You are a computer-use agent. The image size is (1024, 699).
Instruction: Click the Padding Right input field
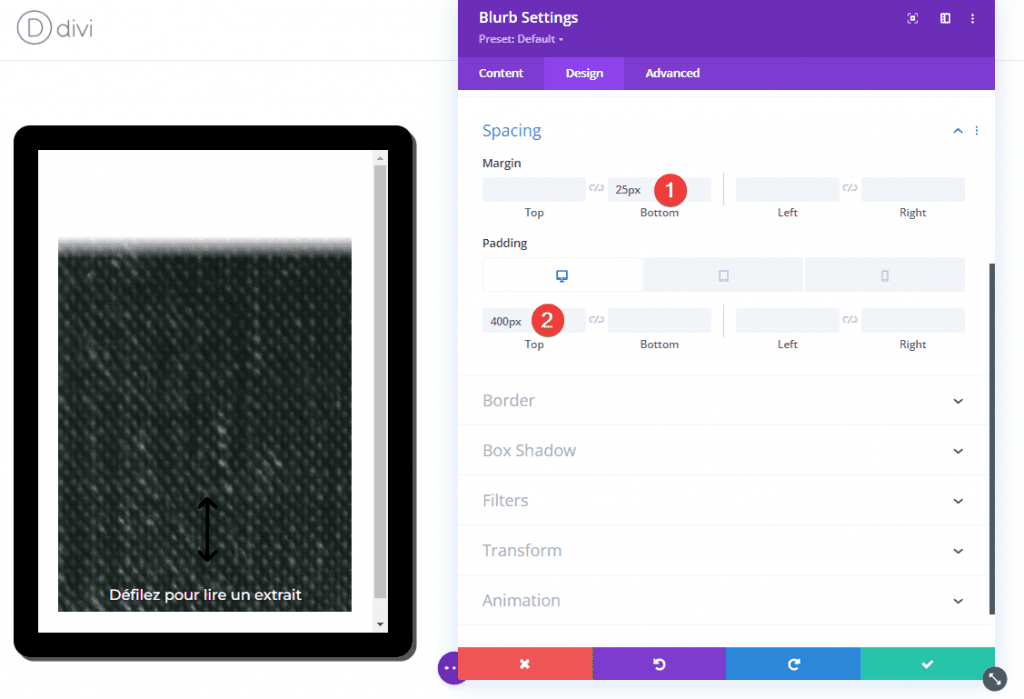[x=912, y=321]
